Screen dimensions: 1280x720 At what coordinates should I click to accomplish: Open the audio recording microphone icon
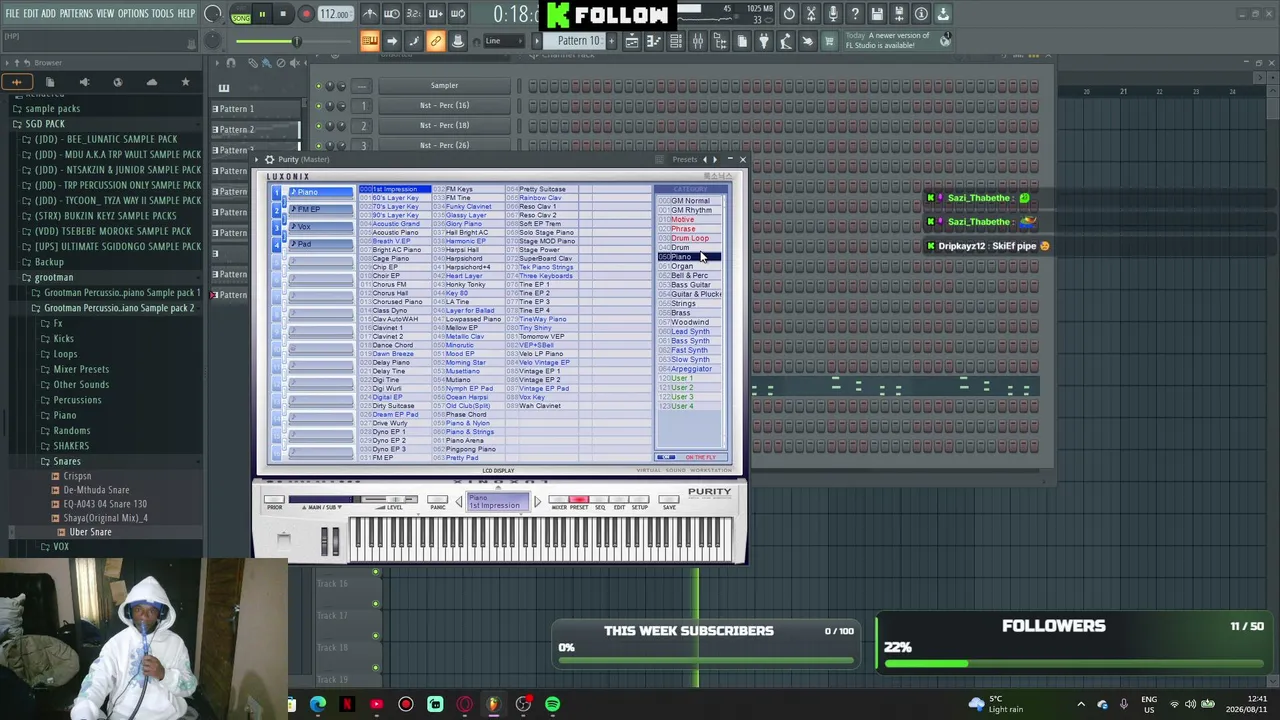point(833,14)
